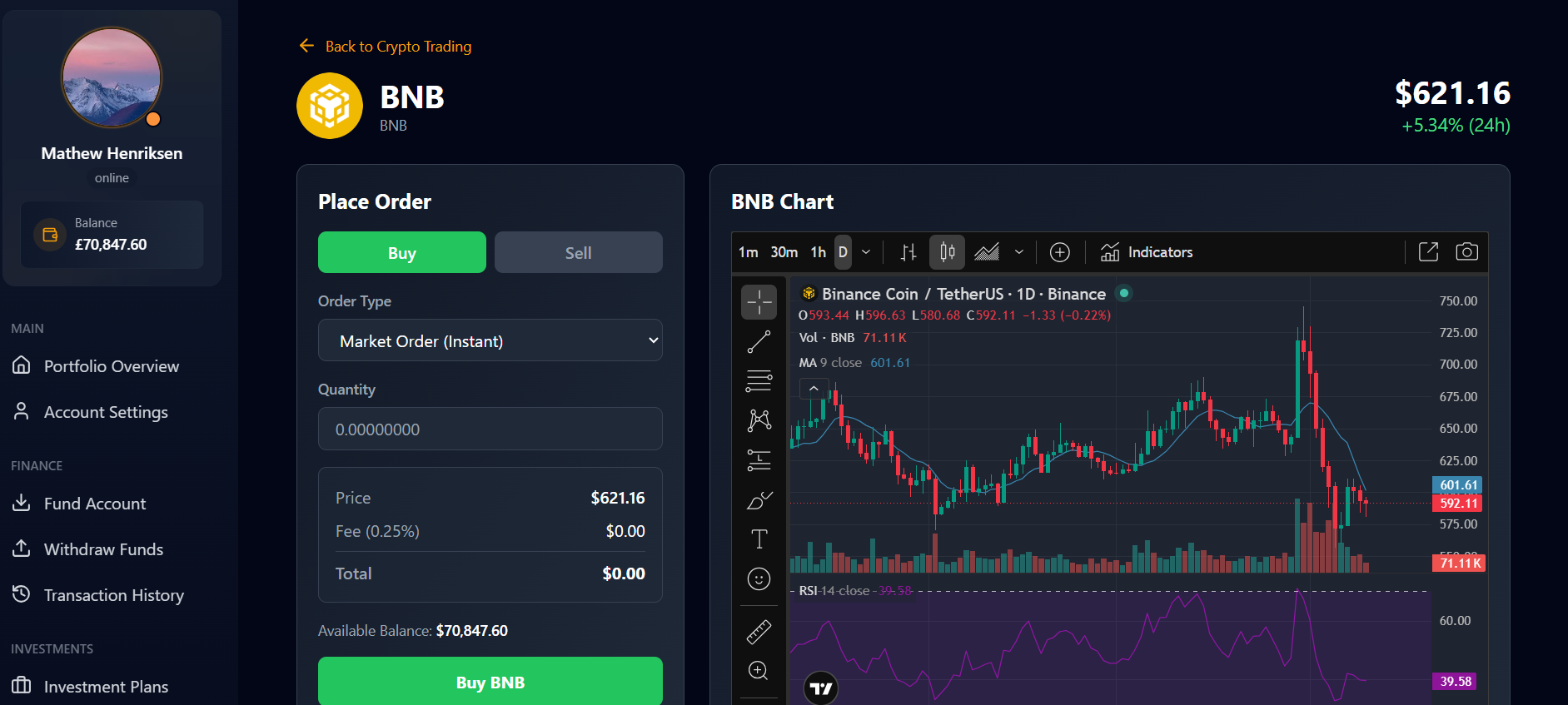This screenshot has height=705, width=1568.
Task: Expand chart style dropdown arrow
Action: click(1018, 252)
